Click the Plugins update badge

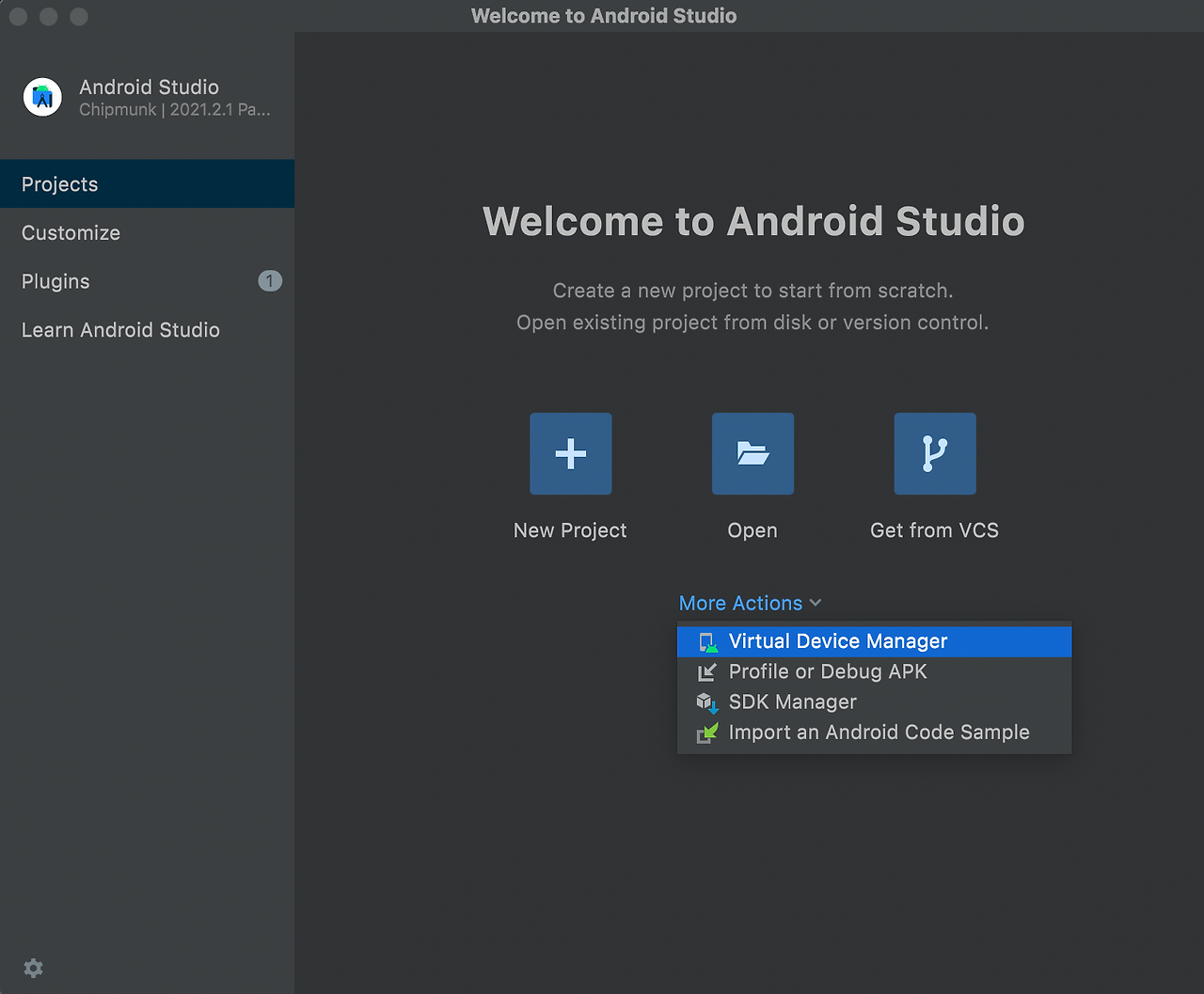pos(270,280)
